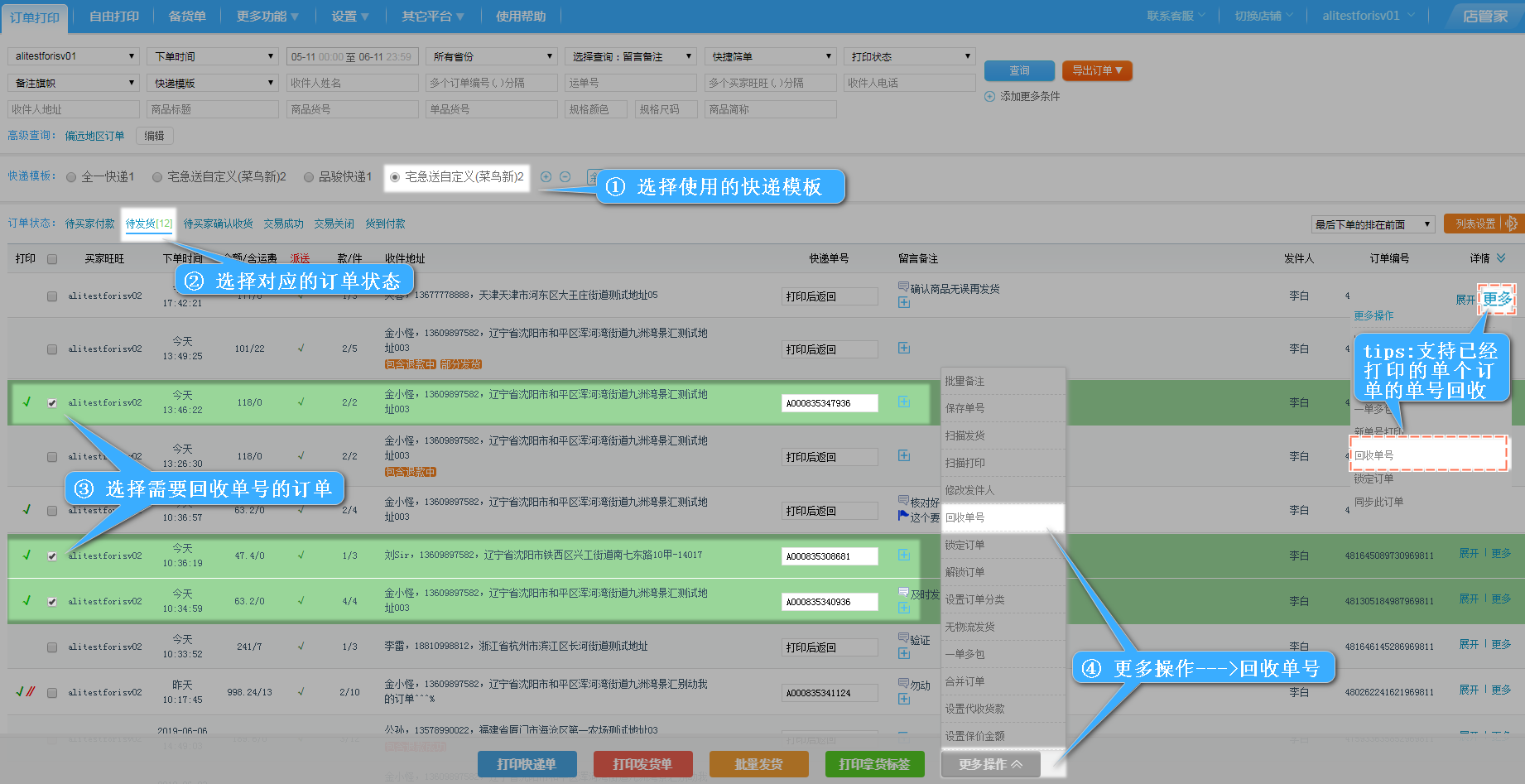Viewport: 1525px width, 784px height.
Task: Click the plus icon next to 添加更多条件
Action: click(x=989, y=96)
